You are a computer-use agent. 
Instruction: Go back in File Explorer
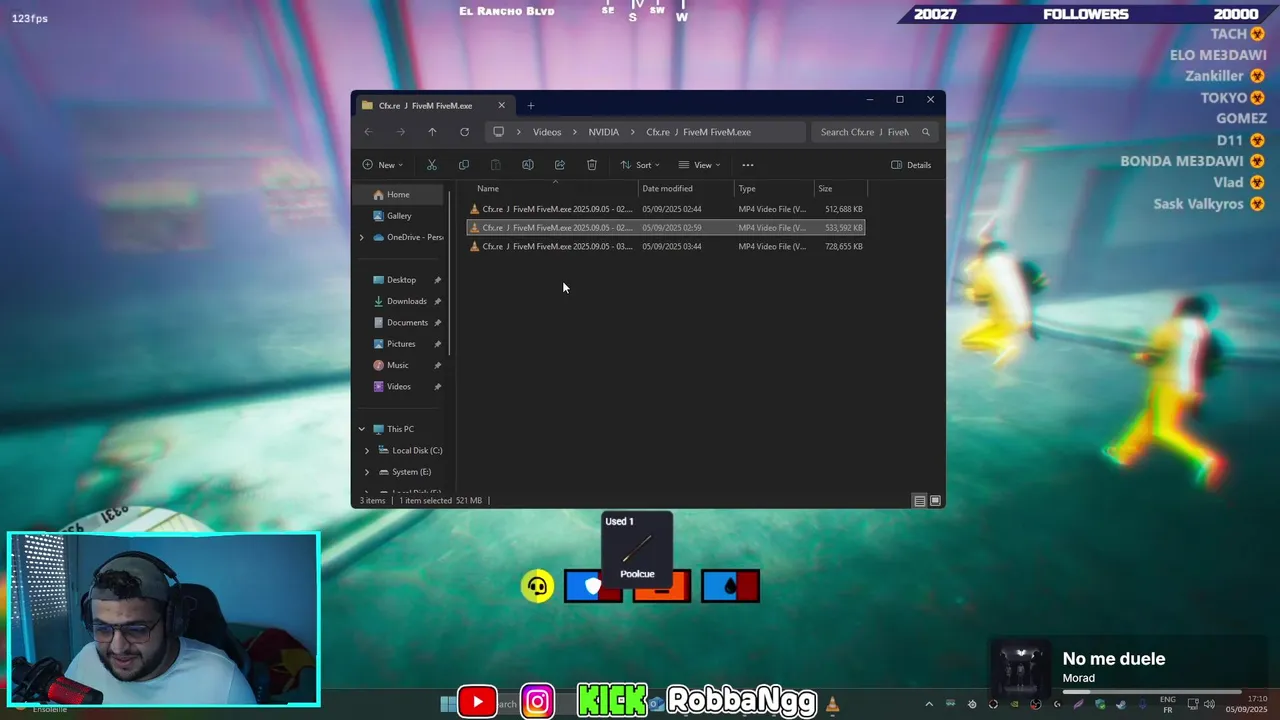point(368,132)
